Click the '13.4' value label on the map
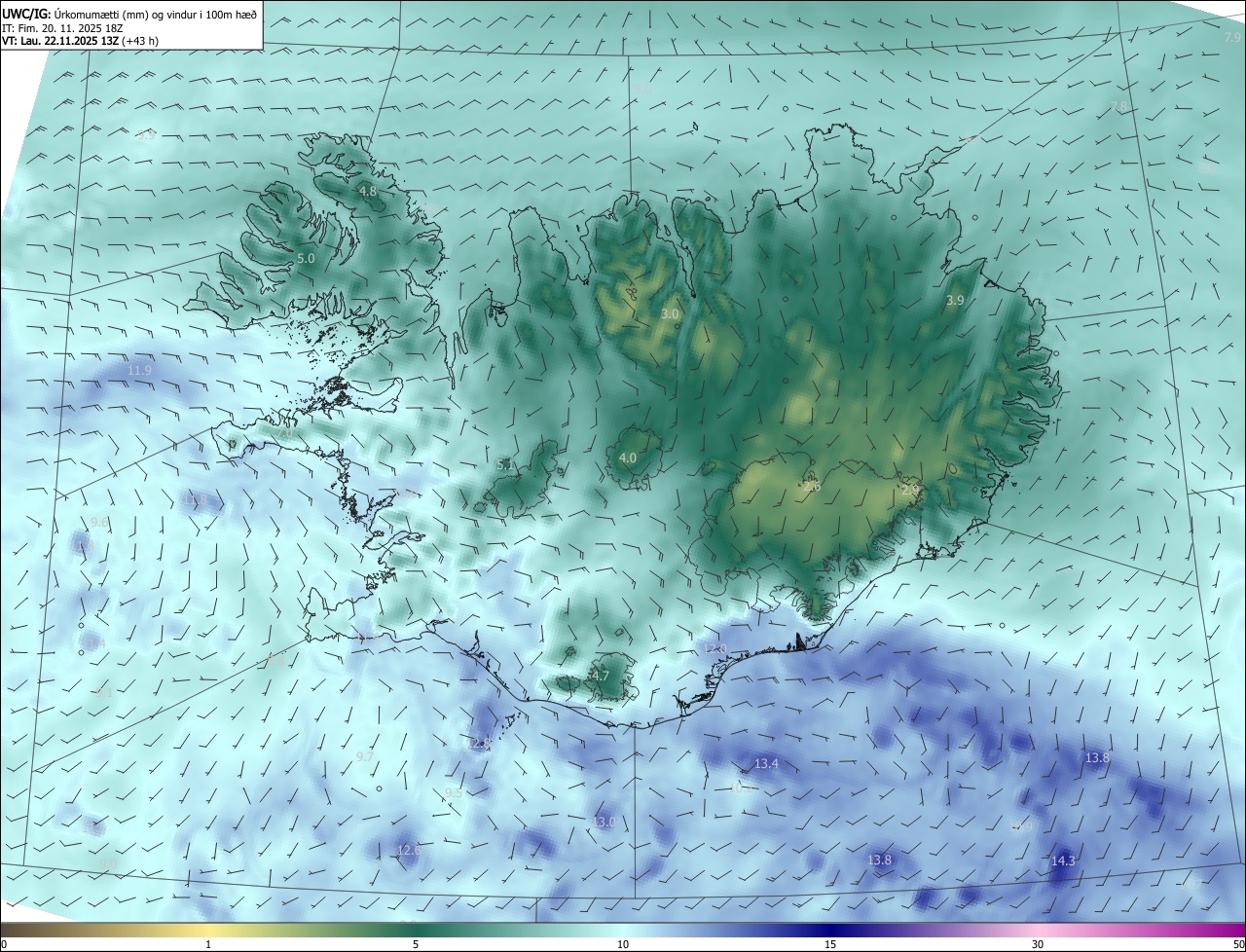Viewport: 1246px width, 952px height. click(767, 764)
